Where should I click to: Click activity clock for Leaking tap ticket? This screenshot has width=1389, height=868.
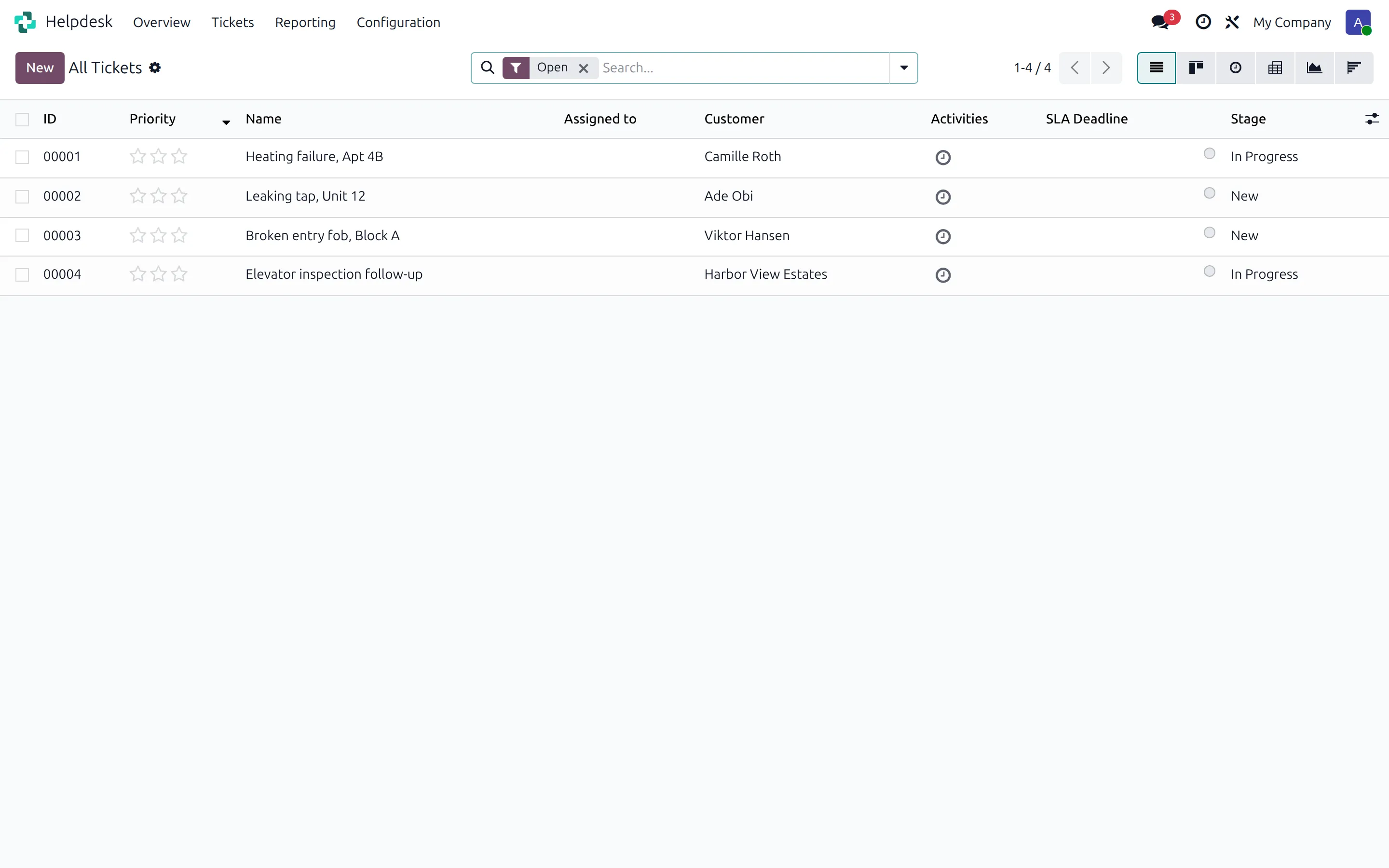943,197
